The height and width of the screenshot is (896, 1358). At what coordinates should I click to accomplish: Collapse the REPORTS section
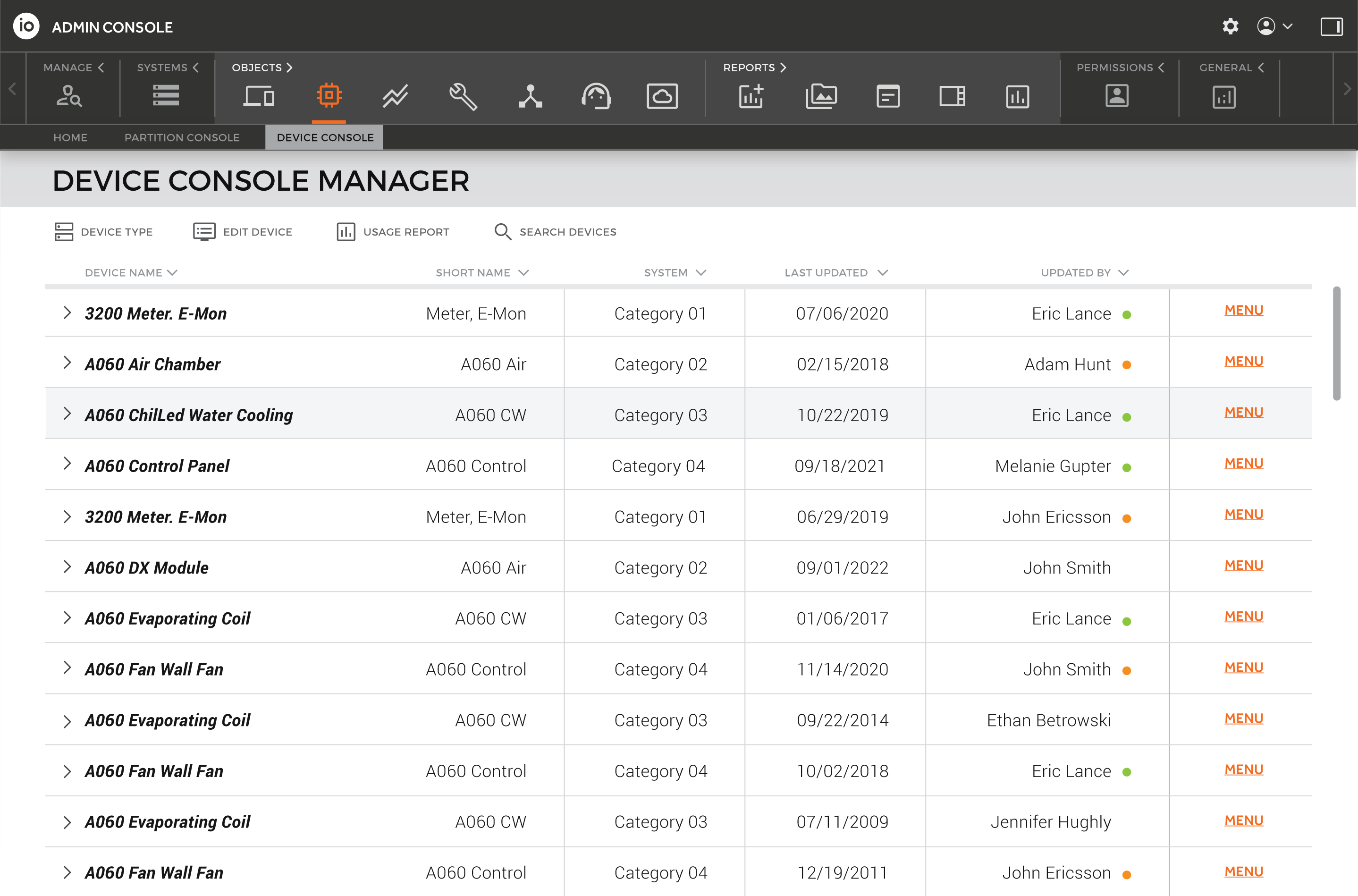click(x=755, y=68)
